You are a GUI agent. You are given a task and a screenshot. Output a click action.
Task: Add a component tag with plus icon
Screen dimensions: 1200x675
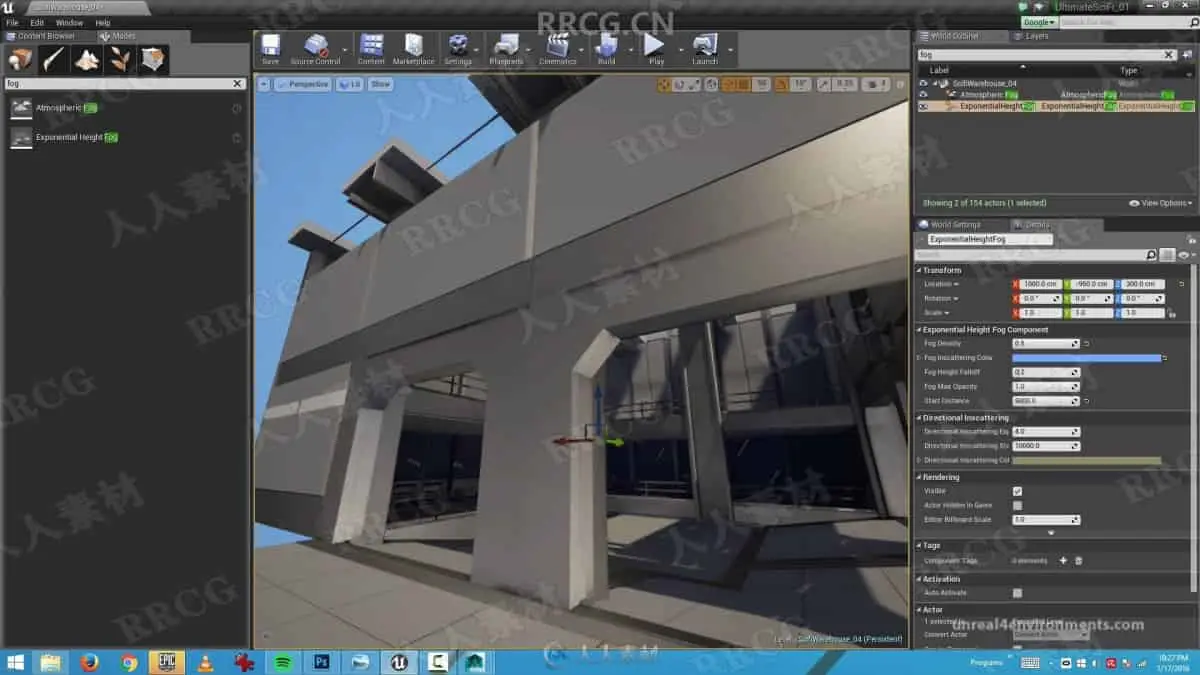point(1063,561)
